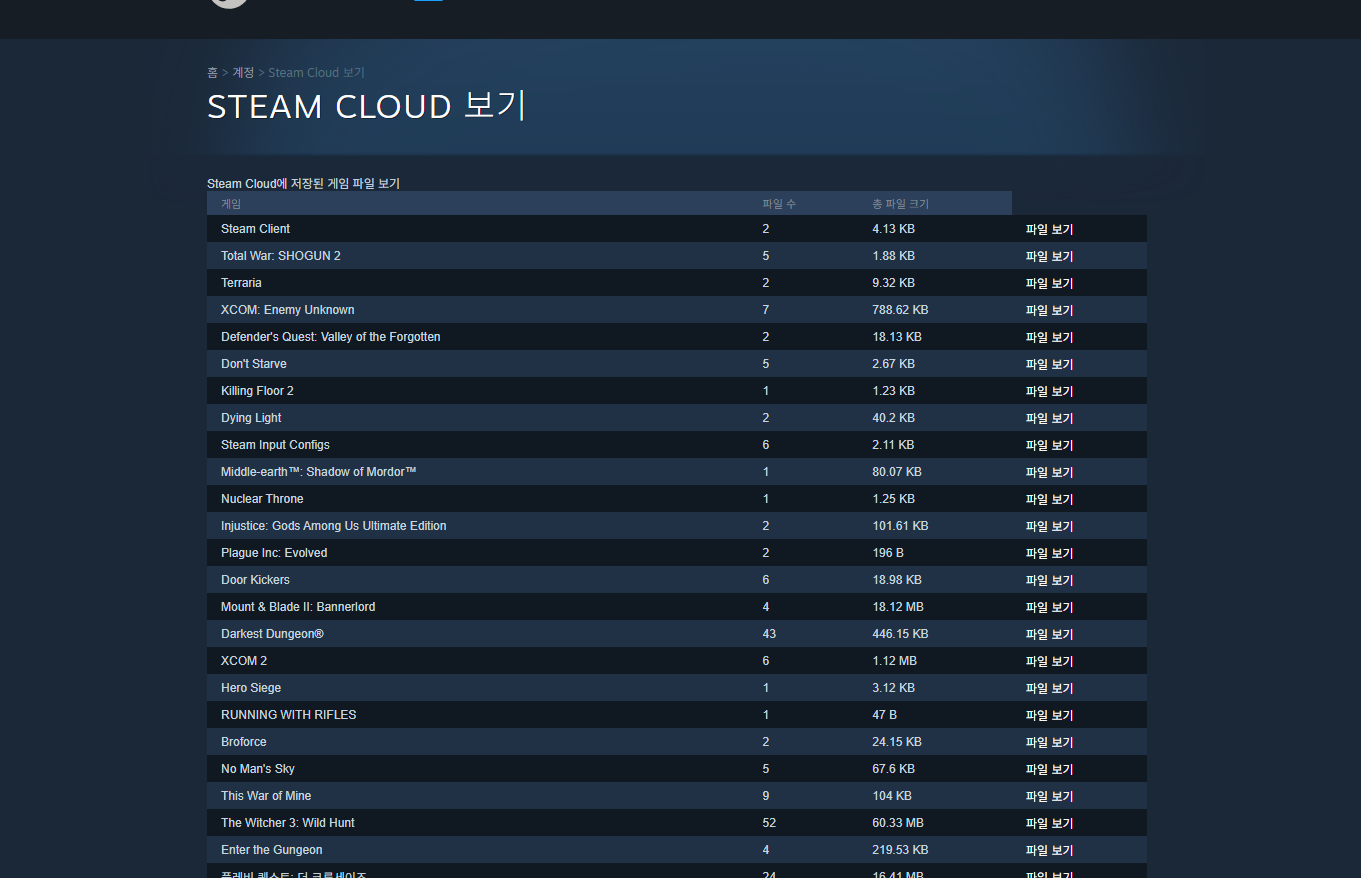View files for Steam Client

coord(1049,229)
